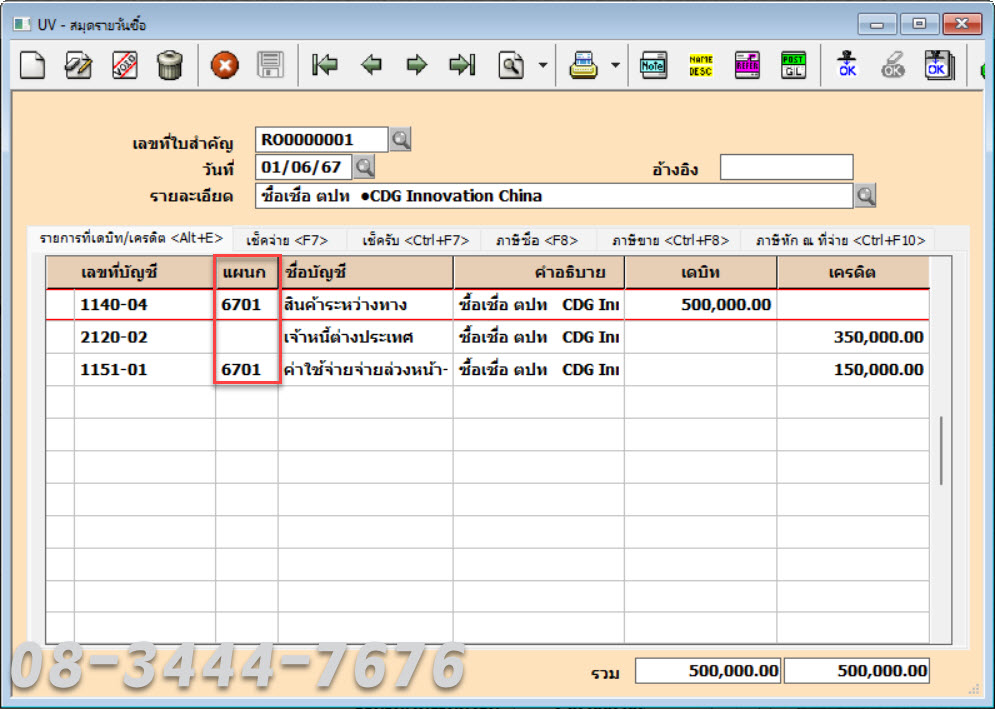This screenshot has height=709, width=995.
Task: Click debit amount 500,000.00 in row 1140-04
Action: click(701, 305)
